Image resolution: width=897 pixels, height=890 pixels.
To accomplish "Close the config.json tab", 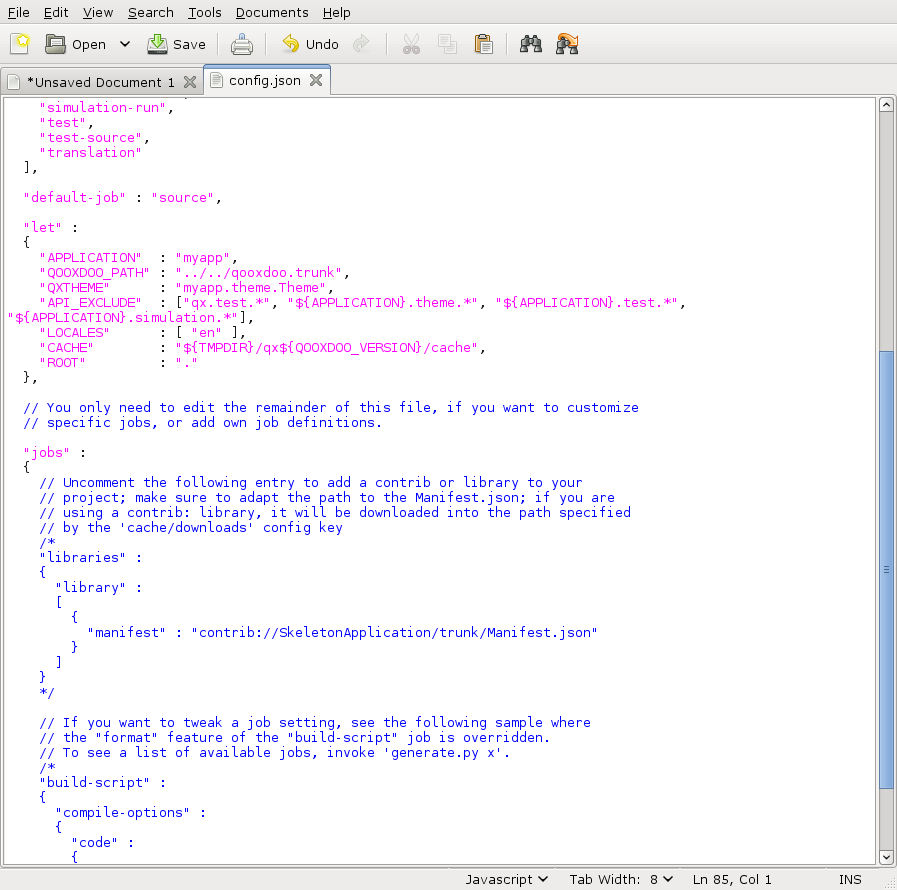I will point(316,81).
